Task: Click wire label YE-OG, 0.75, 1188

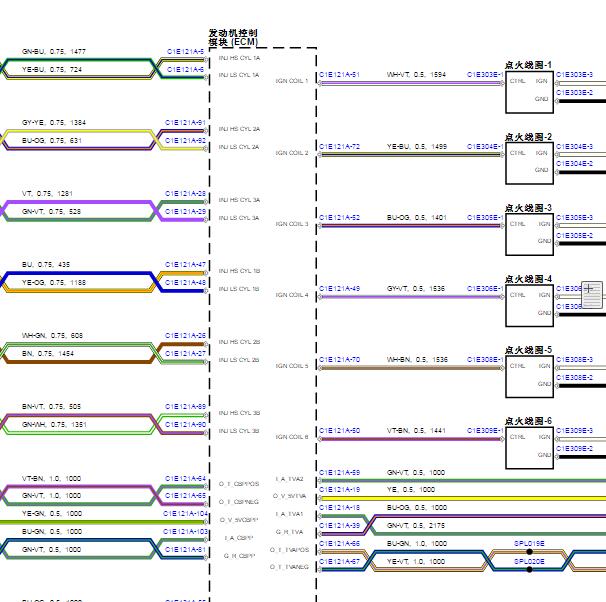Action: tap(54, 282)
